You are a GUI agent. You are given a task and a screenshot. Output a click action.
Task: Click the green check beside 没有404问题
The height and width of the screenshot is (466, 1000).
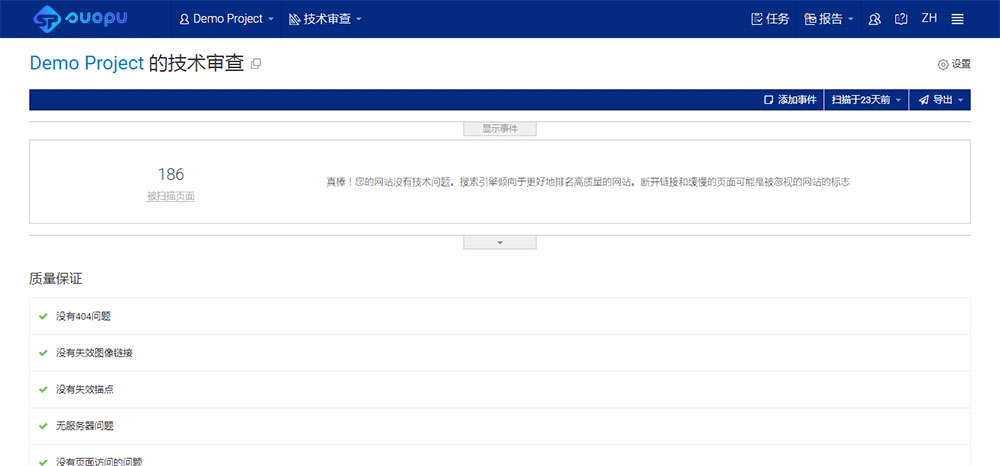(43, 316)
